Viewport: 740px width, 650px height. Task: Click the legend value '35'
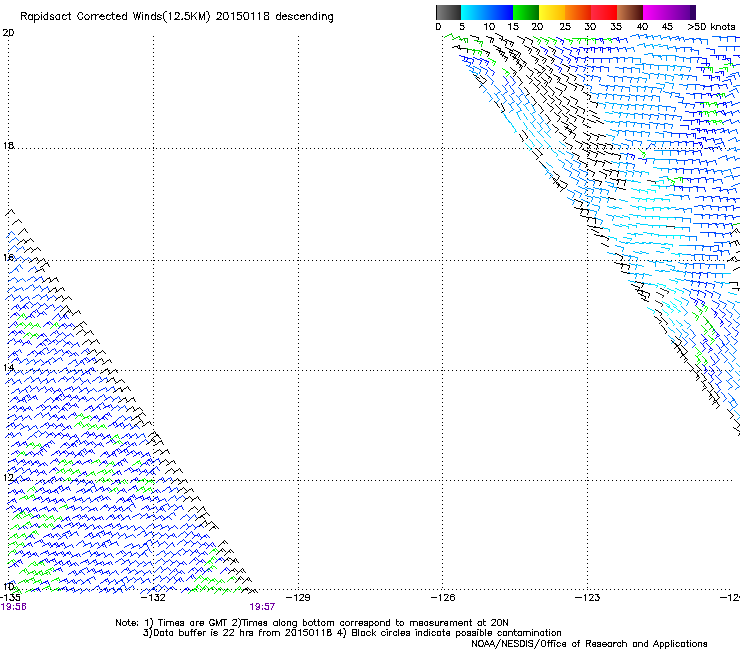click(616, 27)
